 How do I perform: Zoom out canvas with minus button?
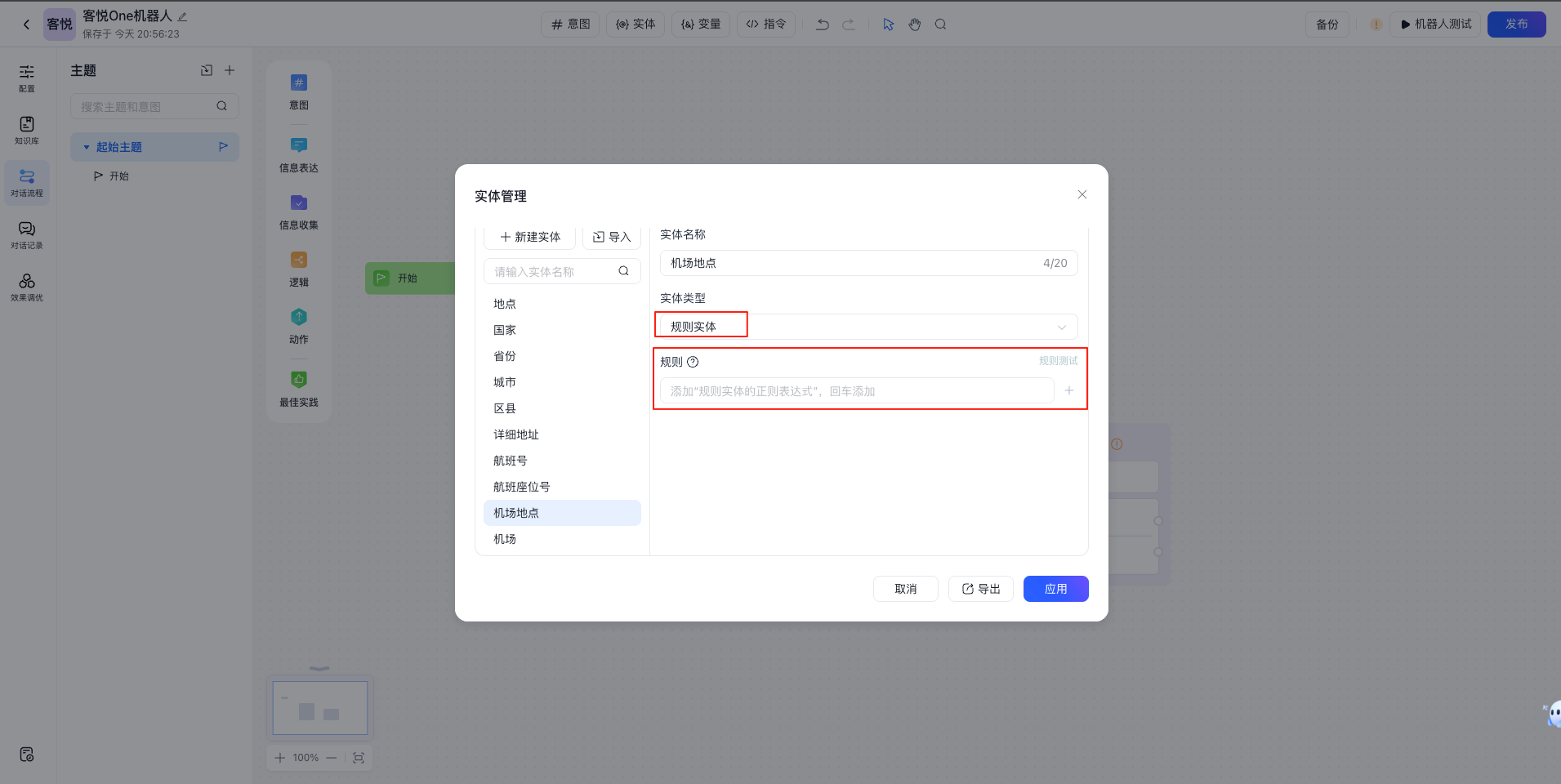tap(331, 758)
